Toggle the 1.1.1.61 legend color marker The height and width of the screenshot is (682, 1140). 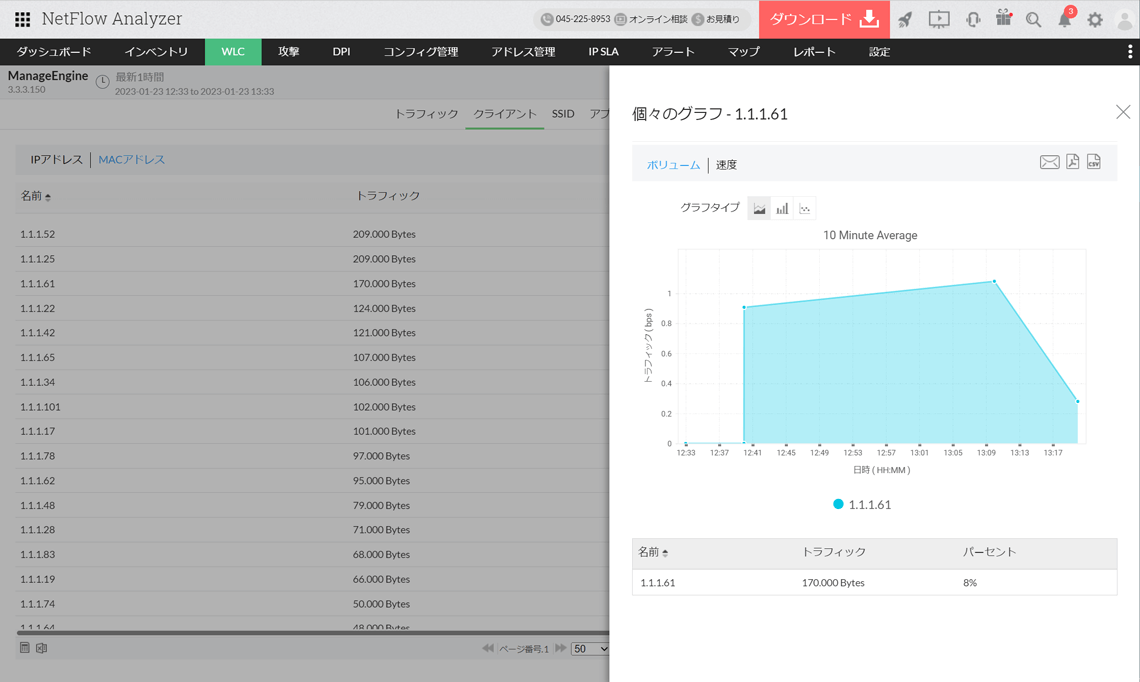coord(838,504)
